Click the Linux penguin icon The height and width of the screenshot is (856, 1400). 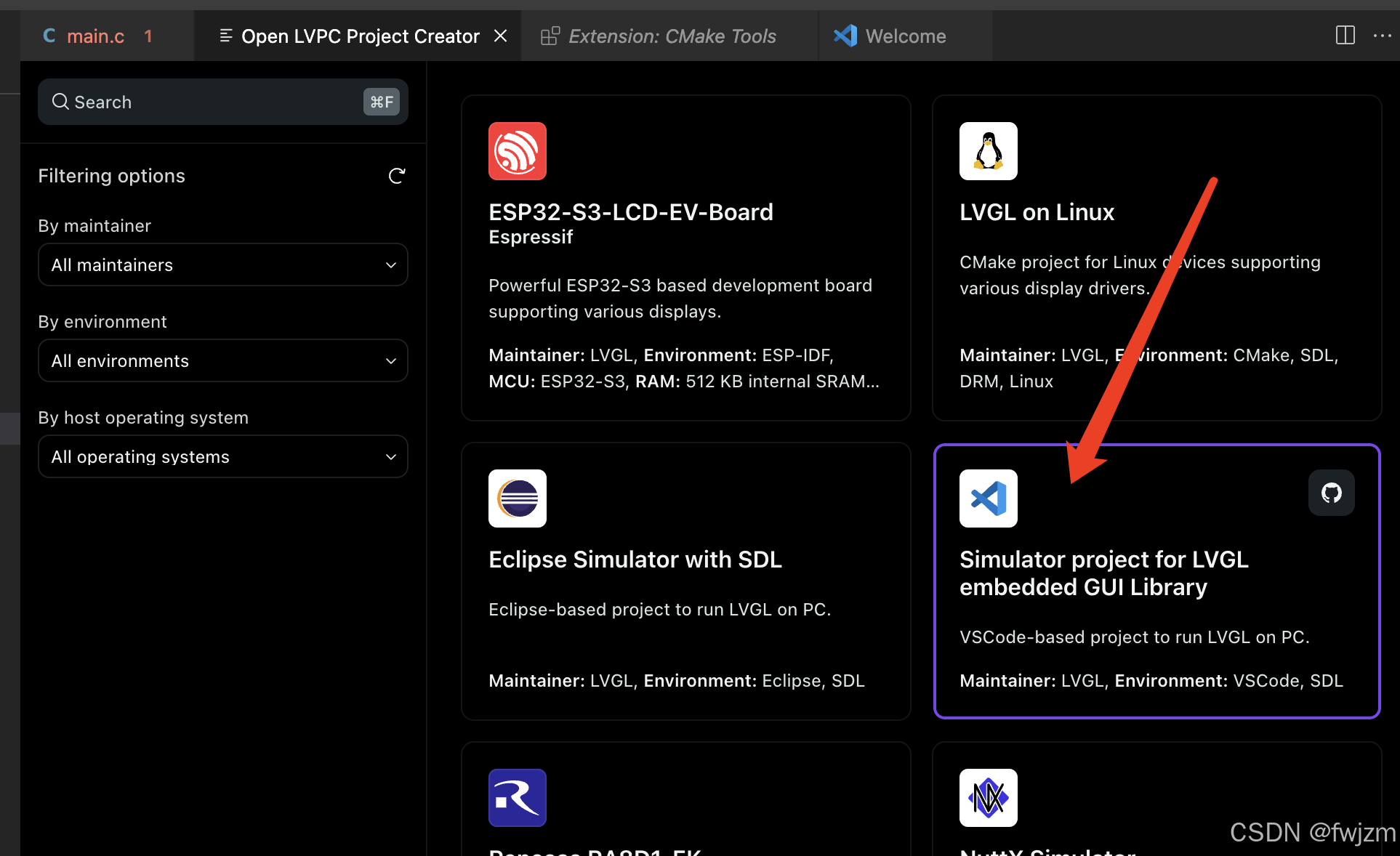point(989,151)
